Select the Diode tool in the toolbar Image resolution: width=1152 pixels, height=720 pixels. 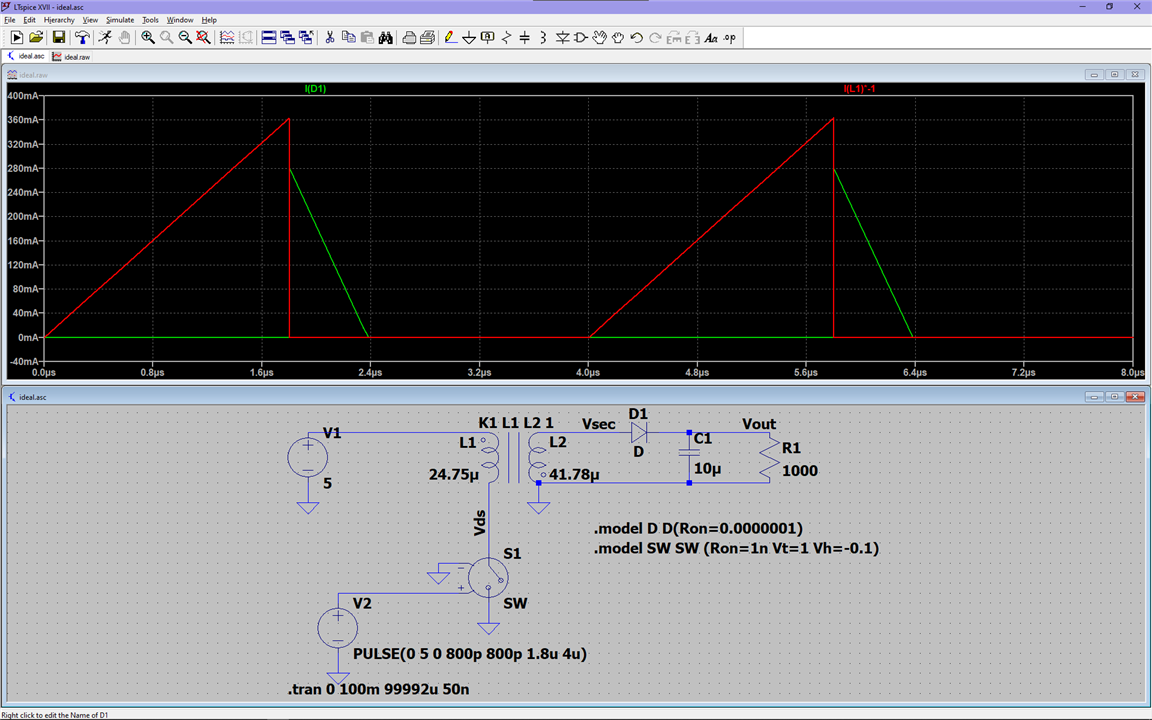[x=562, y=38]
